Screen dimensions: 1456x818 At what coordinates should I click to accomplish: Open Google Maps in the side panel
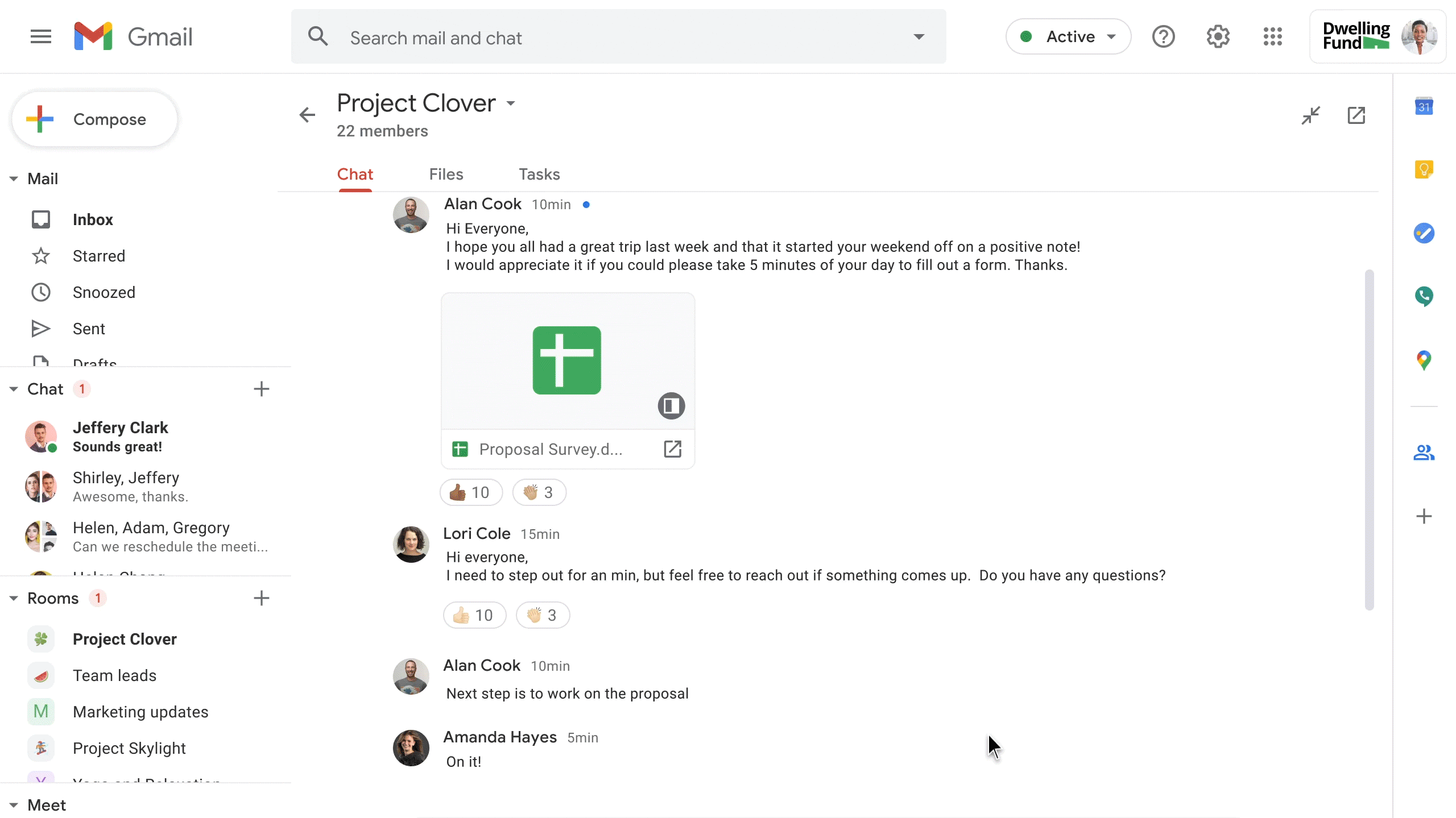click(x=1425, y=360)
